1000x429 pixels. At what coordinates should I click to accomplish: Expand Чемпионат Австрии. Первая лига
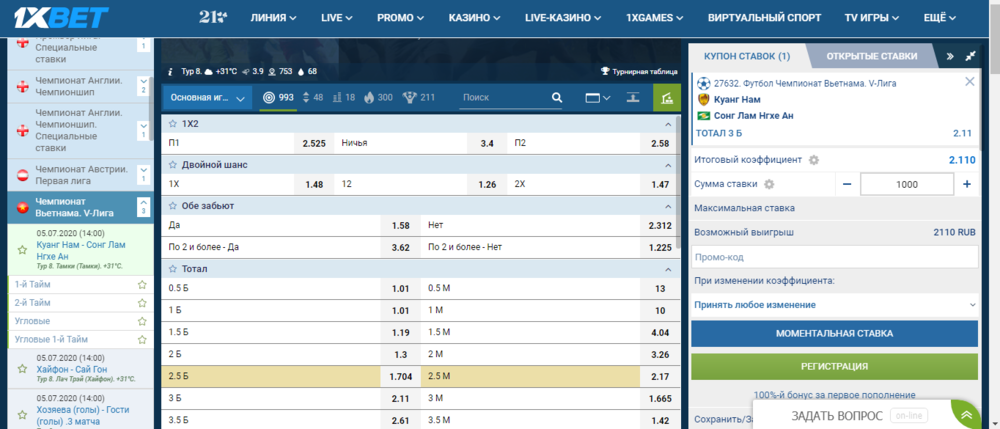(143, 175)
